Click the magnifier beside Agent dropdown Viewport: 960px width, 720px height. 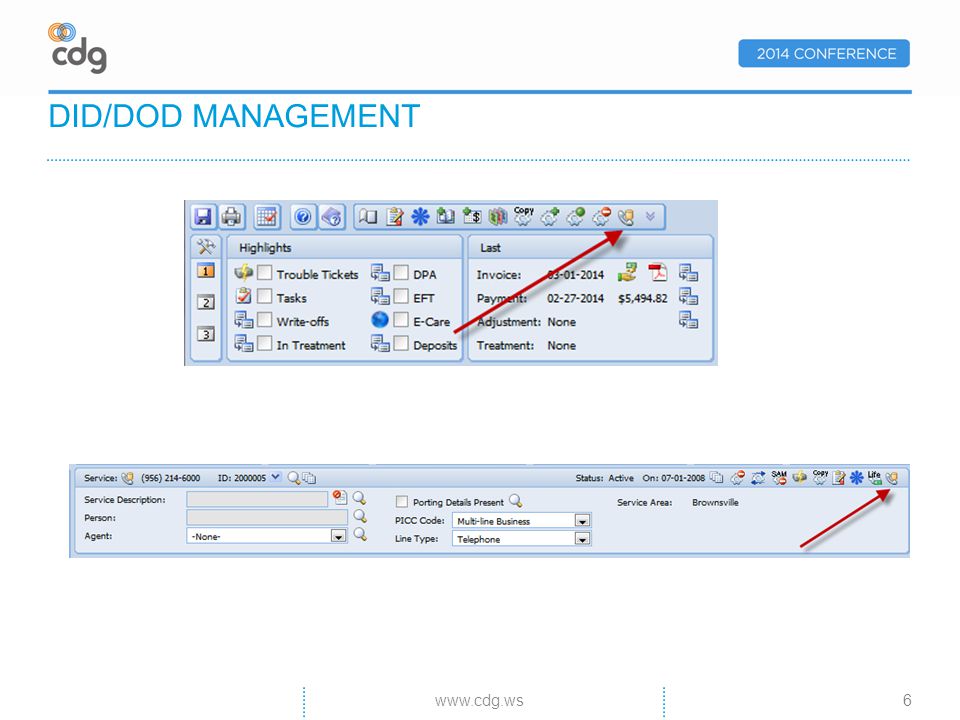click(x=360, y=534)
